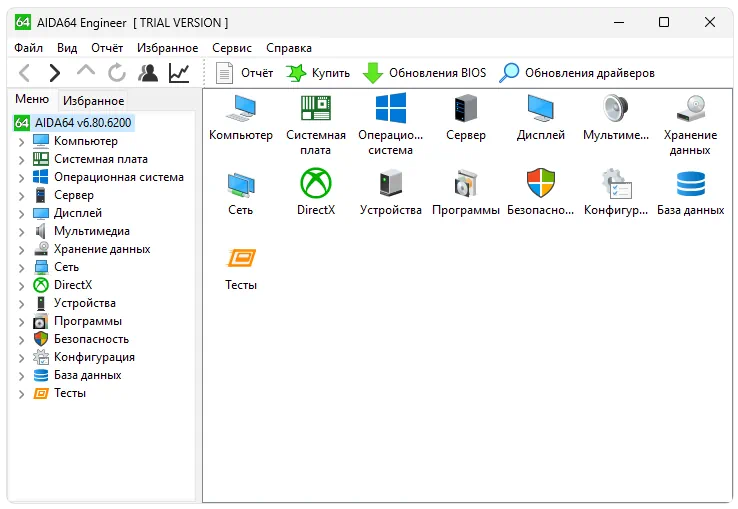Open the Устройства large icon

[391, 183]
